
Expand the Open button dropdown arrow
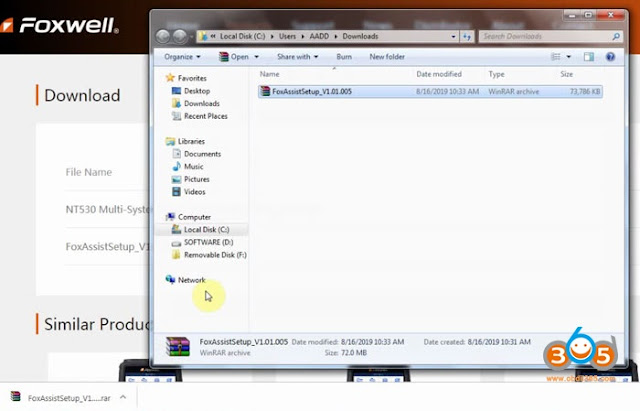click(256, 57)
